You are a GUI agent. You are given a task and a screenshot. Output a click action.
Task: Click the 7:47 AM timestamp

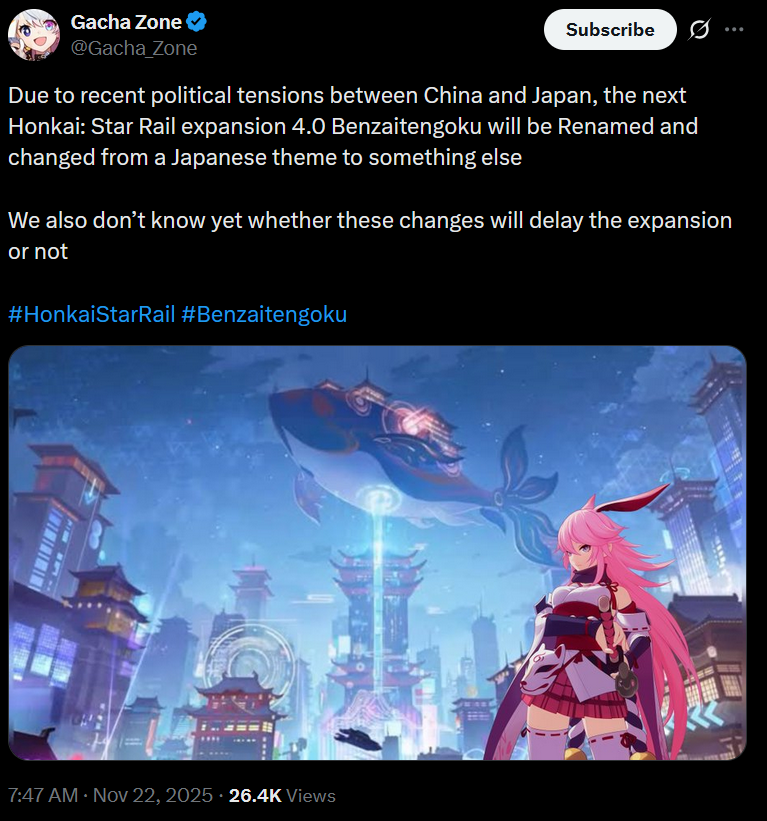[x=43, y=795]
